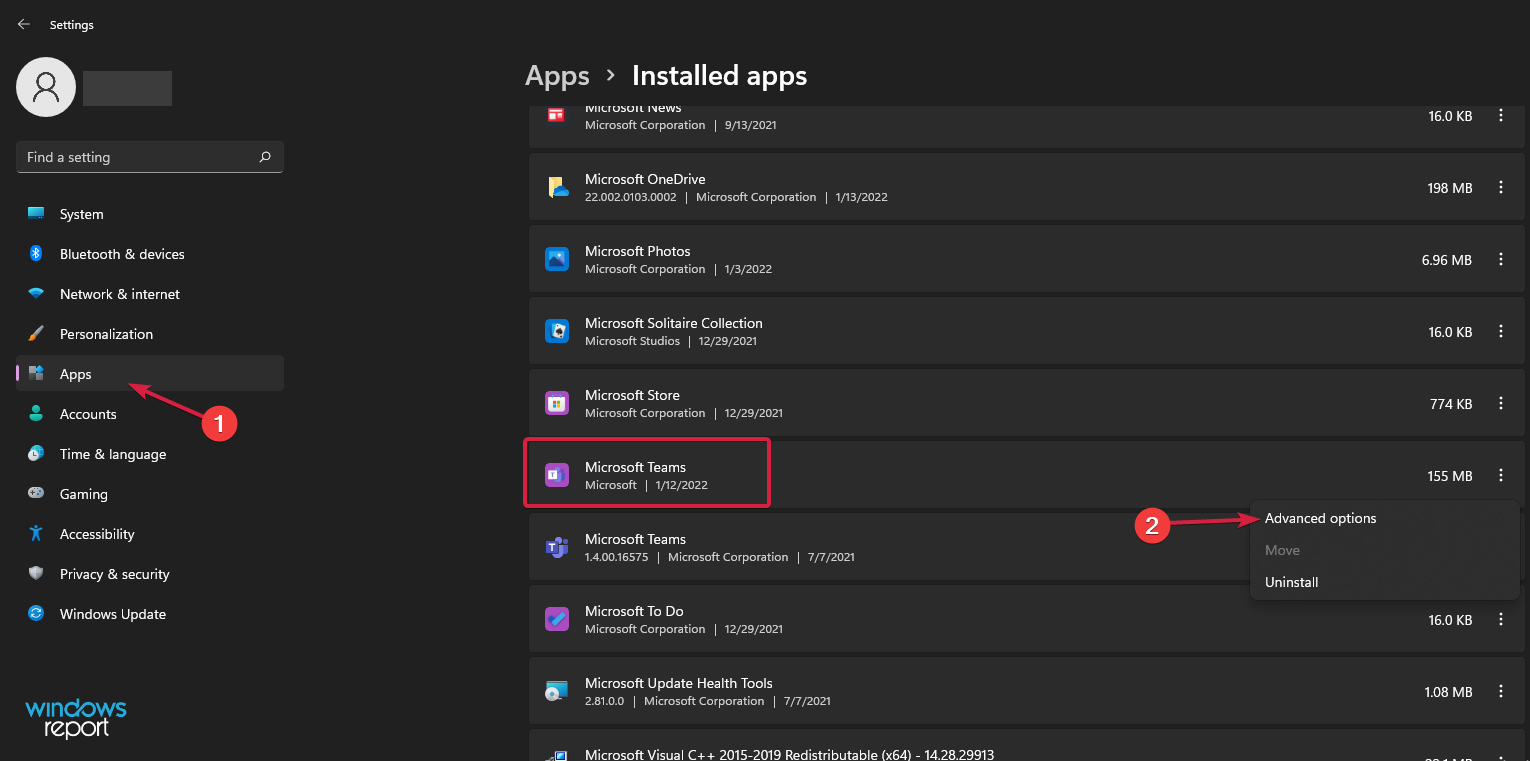This screenshot has height=761, width=1530.
Task: Open three-dot menu for Teams 155 MB
Action: pyautogui.click(x=1501, y=476)
